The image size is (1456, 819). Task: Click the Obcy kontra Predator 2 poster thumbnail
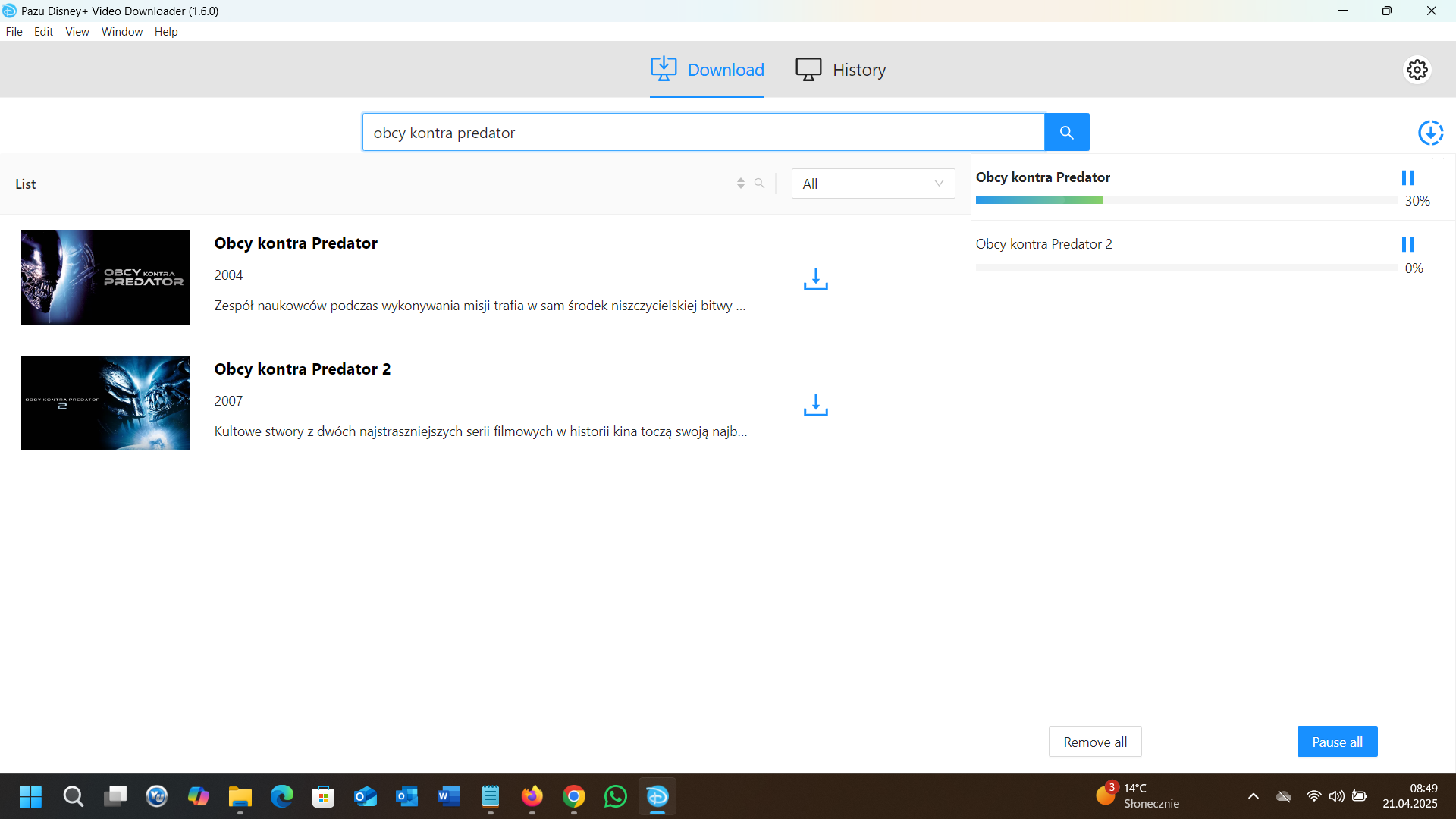coord(105,403)
